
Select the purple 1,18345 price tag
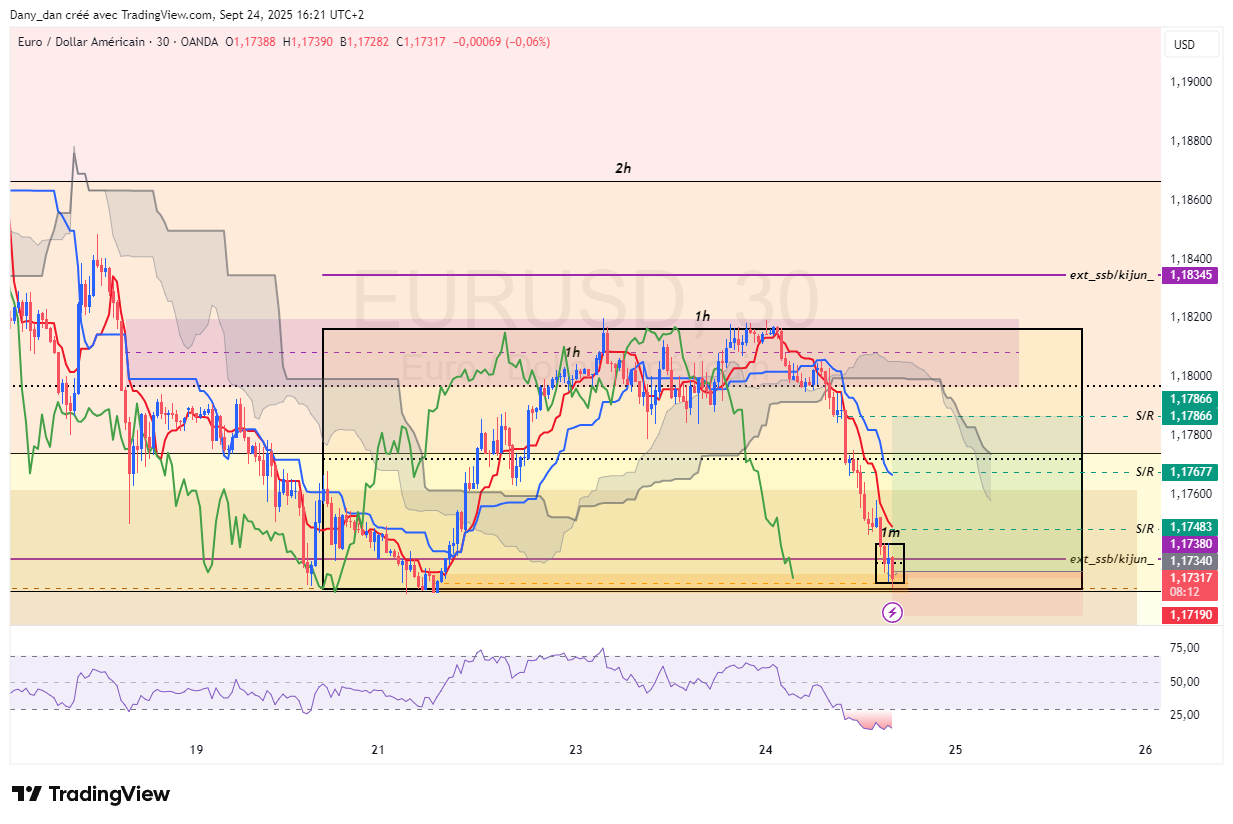point(1190,275)
